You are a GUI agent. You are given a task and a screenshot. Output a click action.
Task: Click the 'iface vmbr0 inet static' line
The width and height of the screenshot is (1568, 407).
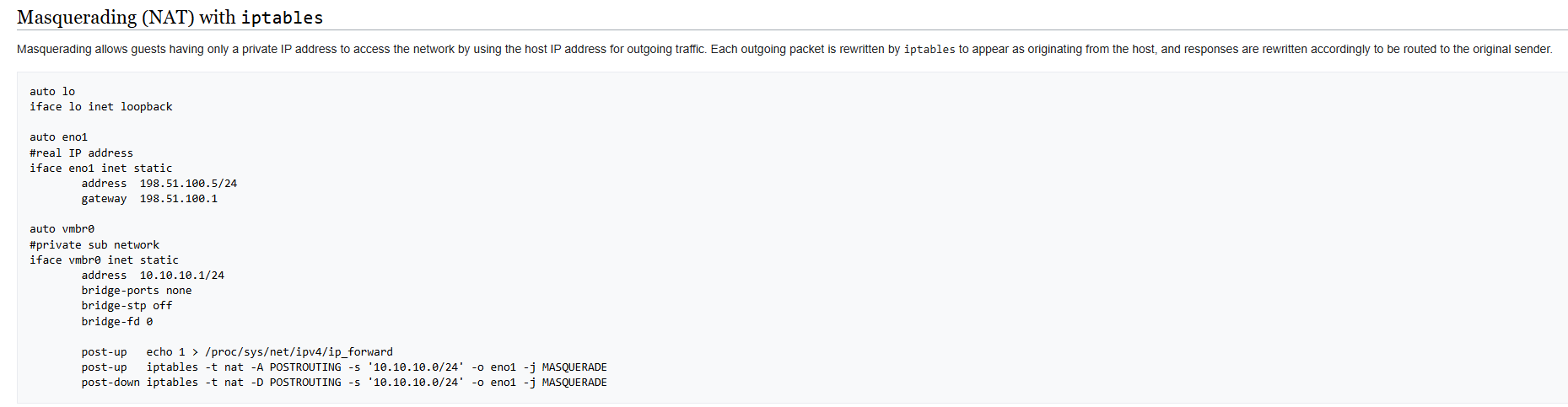(104, 260)
